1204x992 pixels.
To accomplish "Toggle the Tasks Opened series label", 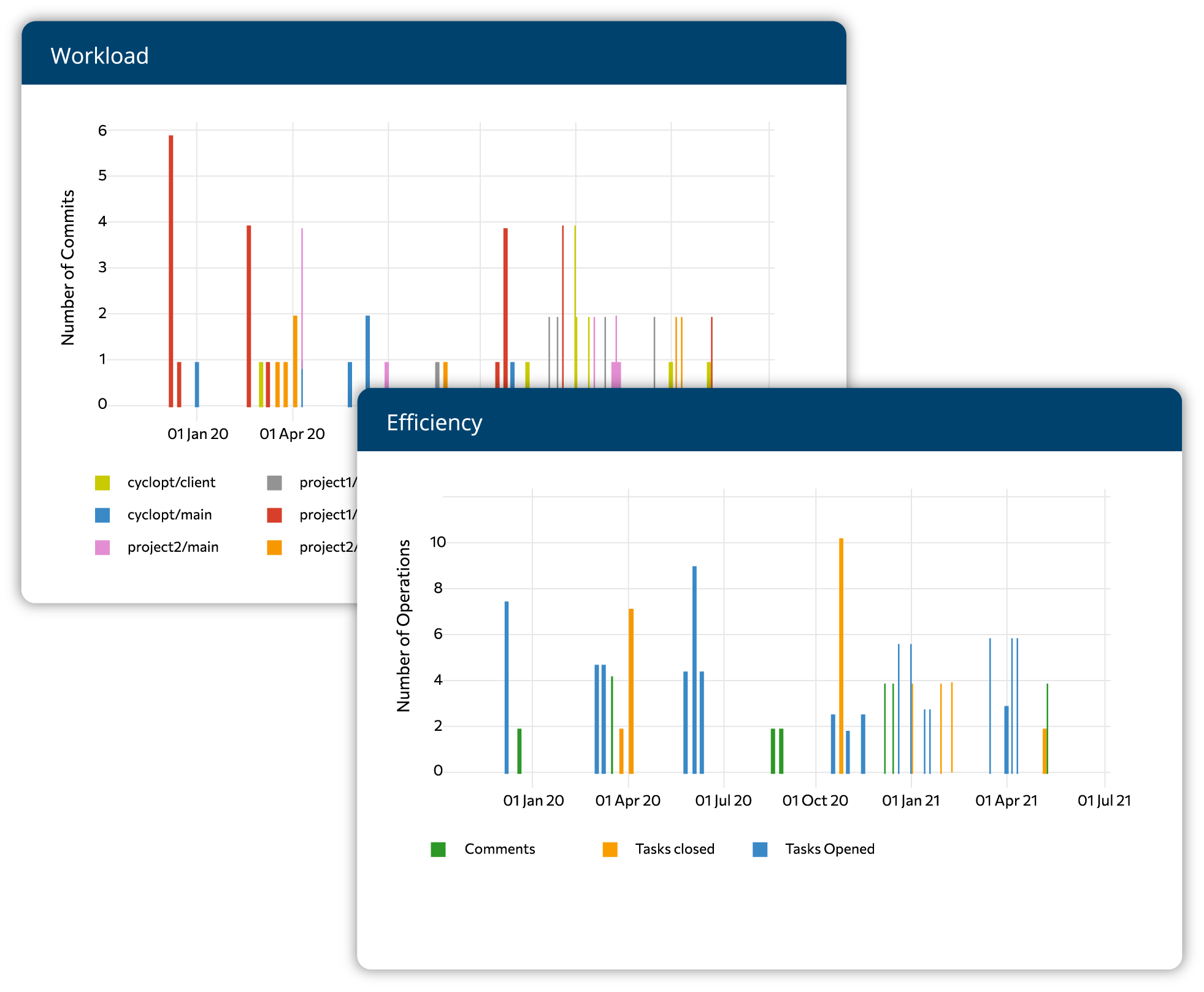I will point(830,849).
